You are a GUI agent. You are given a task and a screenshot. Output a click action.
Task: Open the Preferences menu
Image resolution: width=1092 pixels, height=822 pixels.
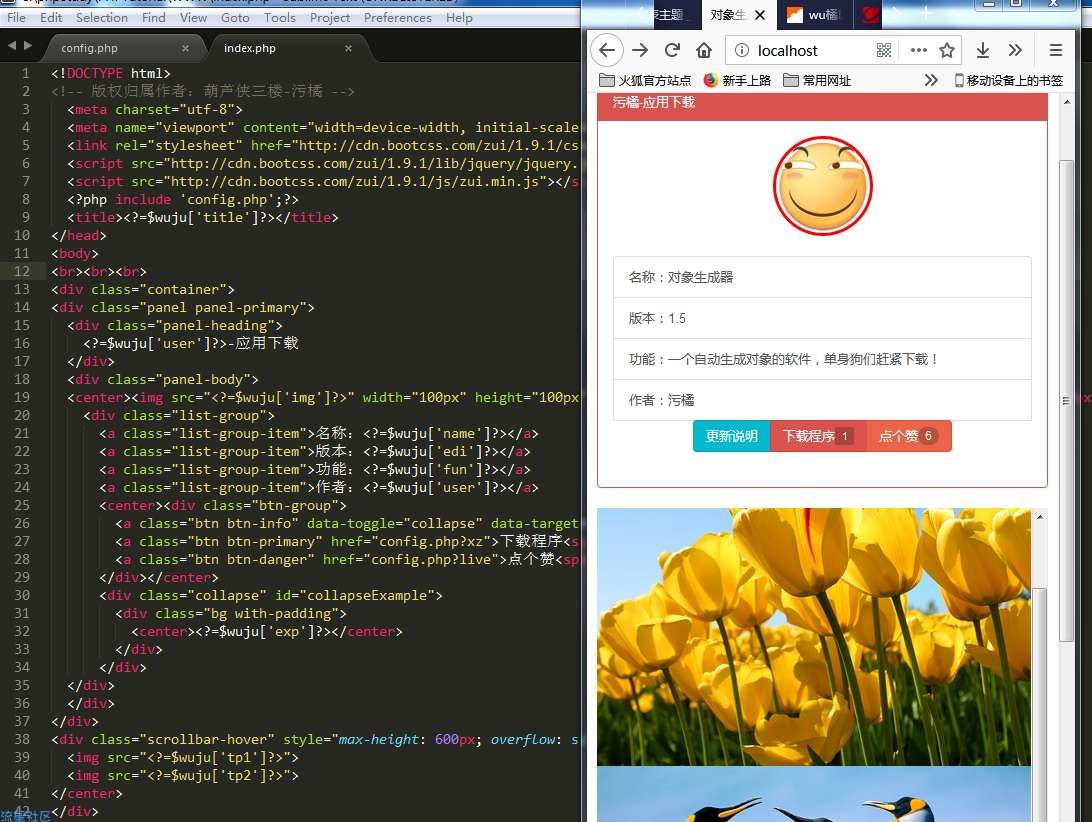(x=398, y=17)
